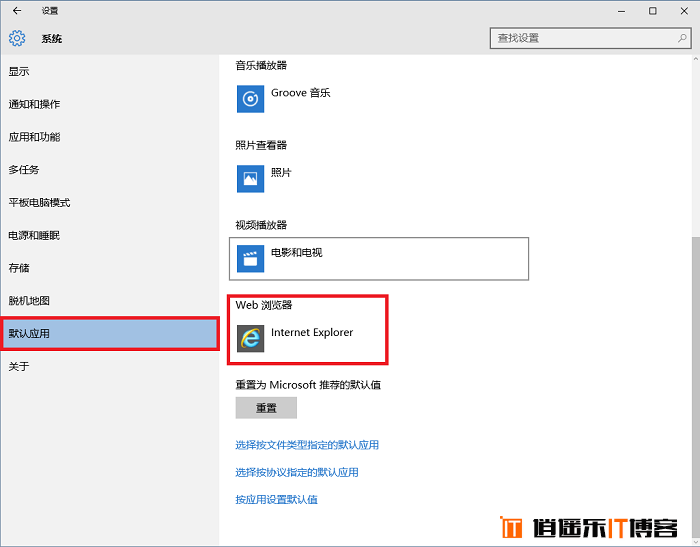
Task: Click the 系统 header title
Action: point(52,39)
